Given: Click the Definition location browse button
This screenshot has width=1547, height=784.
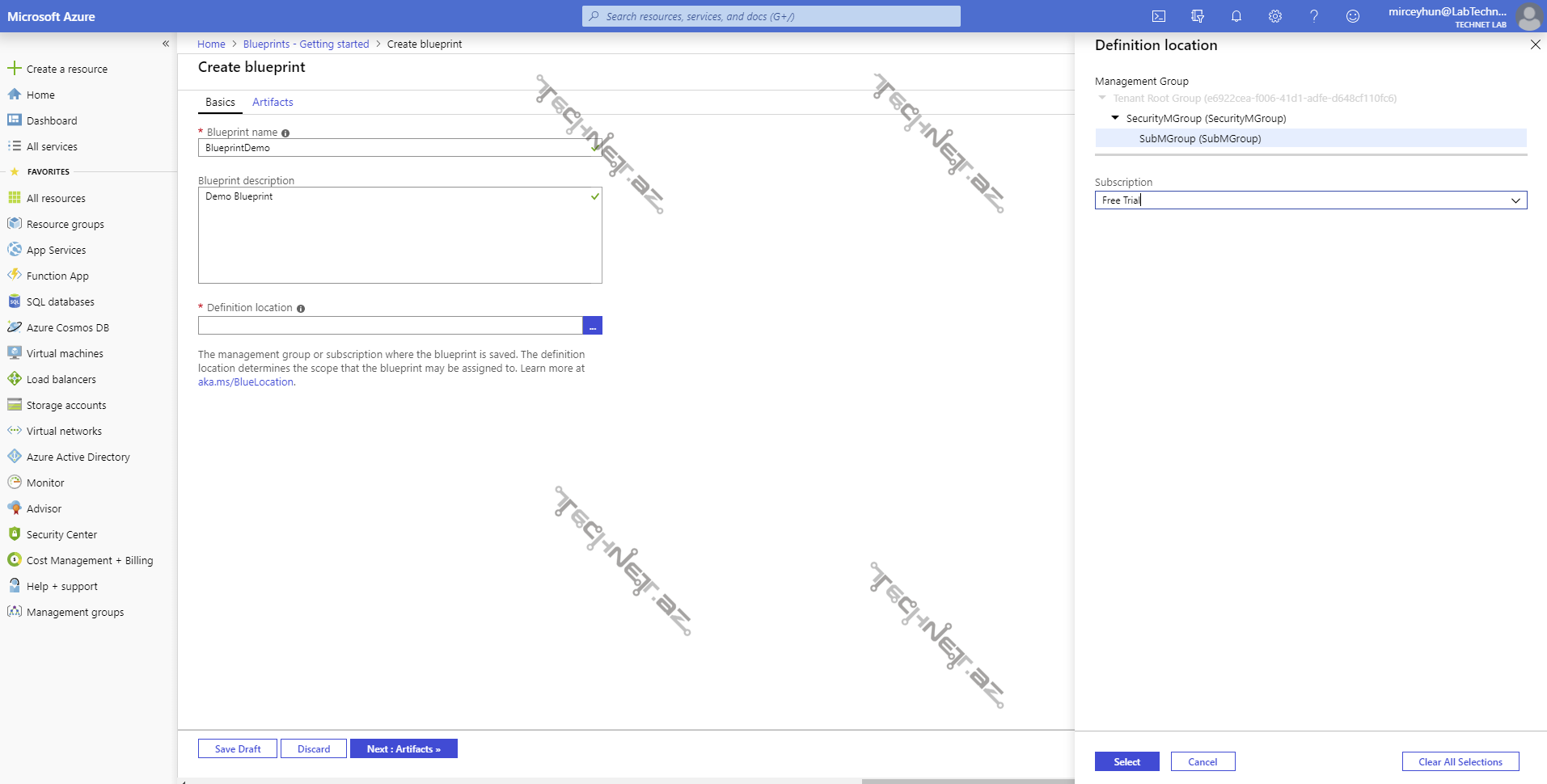Looking at the screenshot, I should coord(592,326).
